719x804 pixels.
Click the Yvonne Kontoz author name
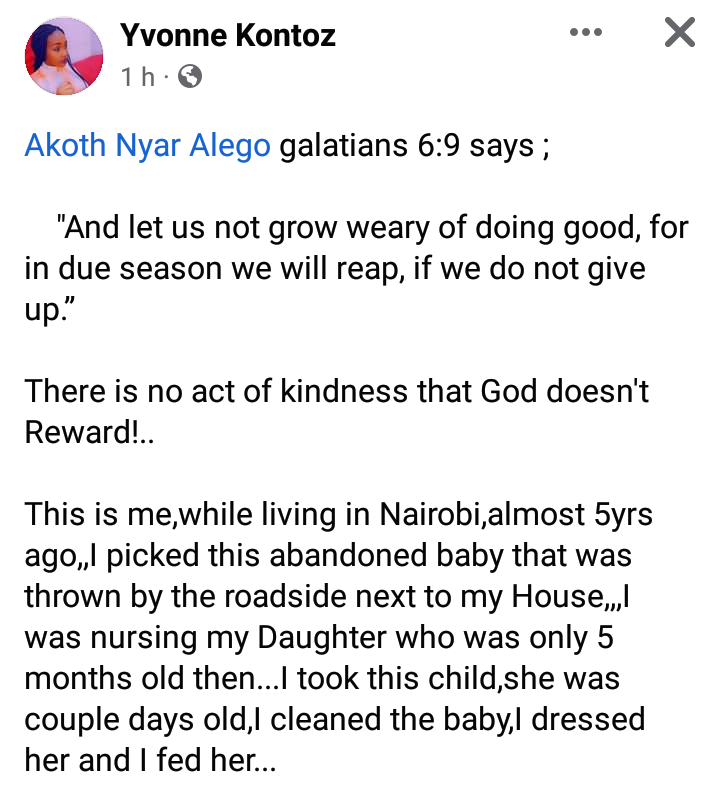click(x=228, y=35)
